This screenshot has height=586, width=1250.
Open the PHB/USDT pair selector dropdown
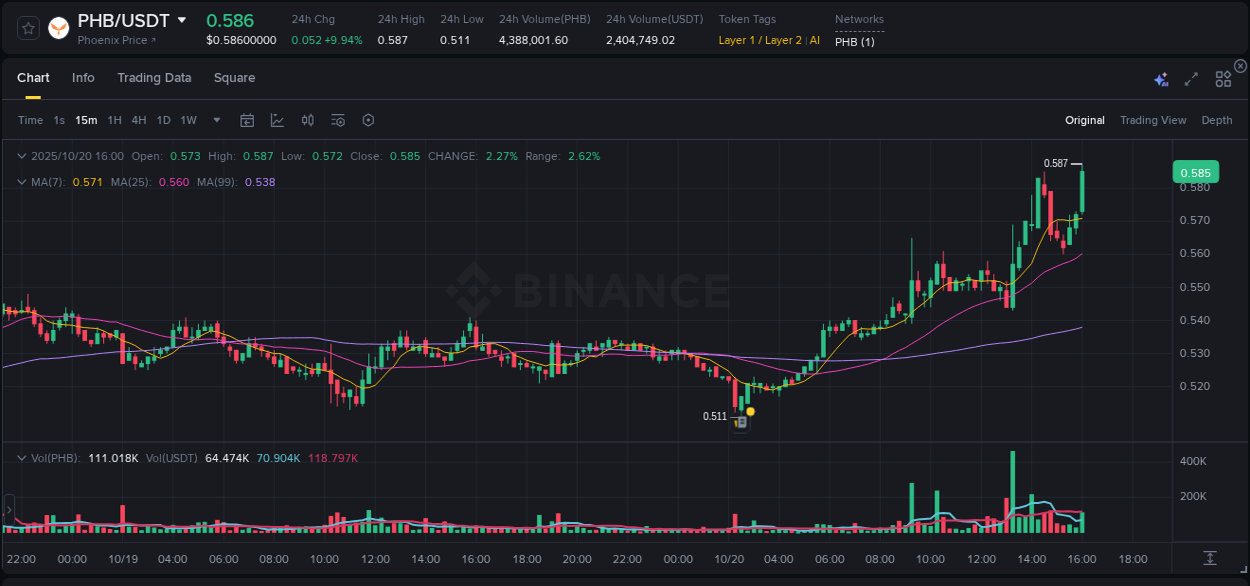point(182,19)
